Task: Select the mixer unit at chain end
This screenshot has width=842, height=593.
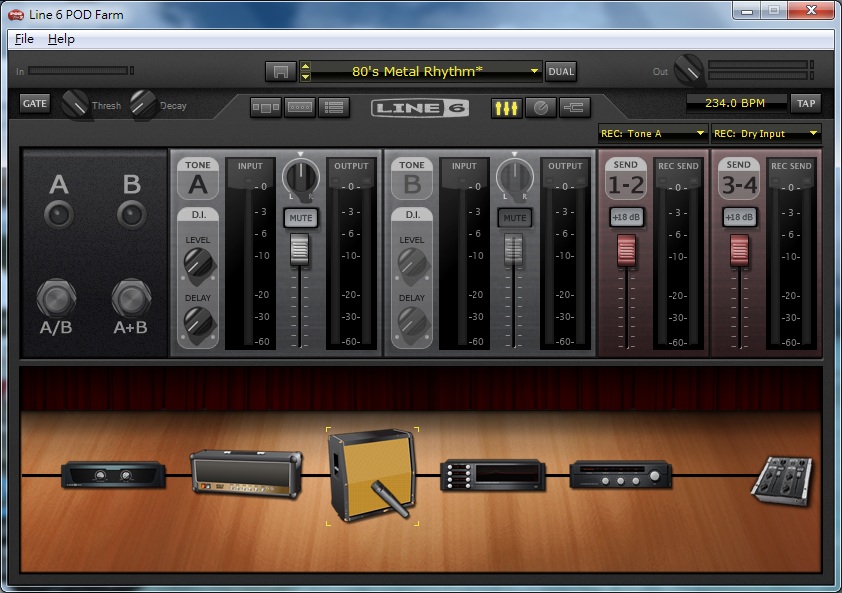Action: click(x=782, y=480)
